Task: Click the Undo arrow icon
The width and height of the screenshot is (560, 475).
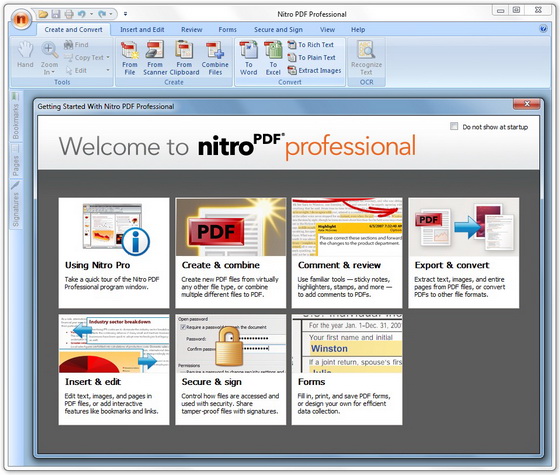Action: point(82,14)
